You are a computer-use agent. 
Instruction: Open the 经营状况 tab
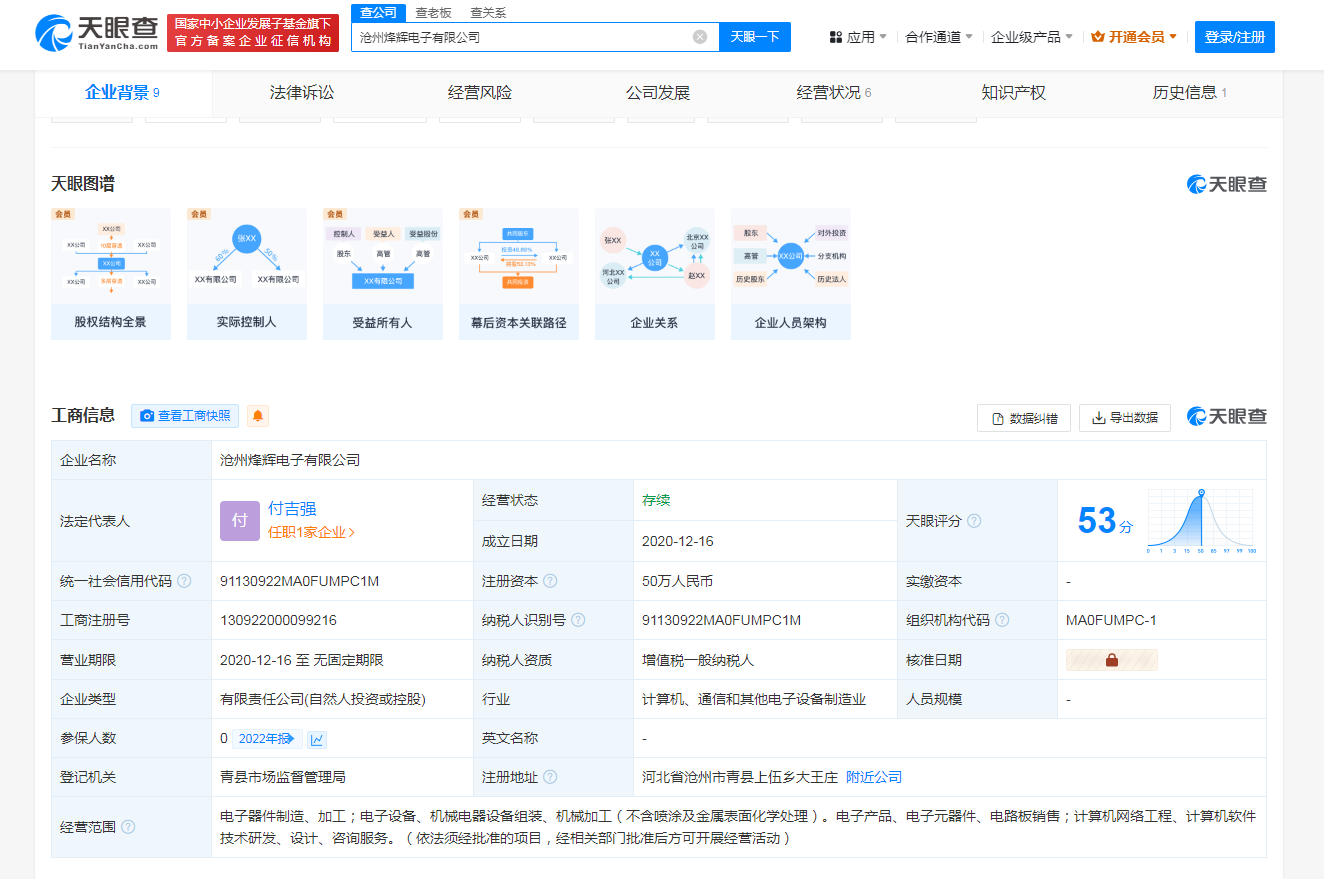click(x=834, y=93)
